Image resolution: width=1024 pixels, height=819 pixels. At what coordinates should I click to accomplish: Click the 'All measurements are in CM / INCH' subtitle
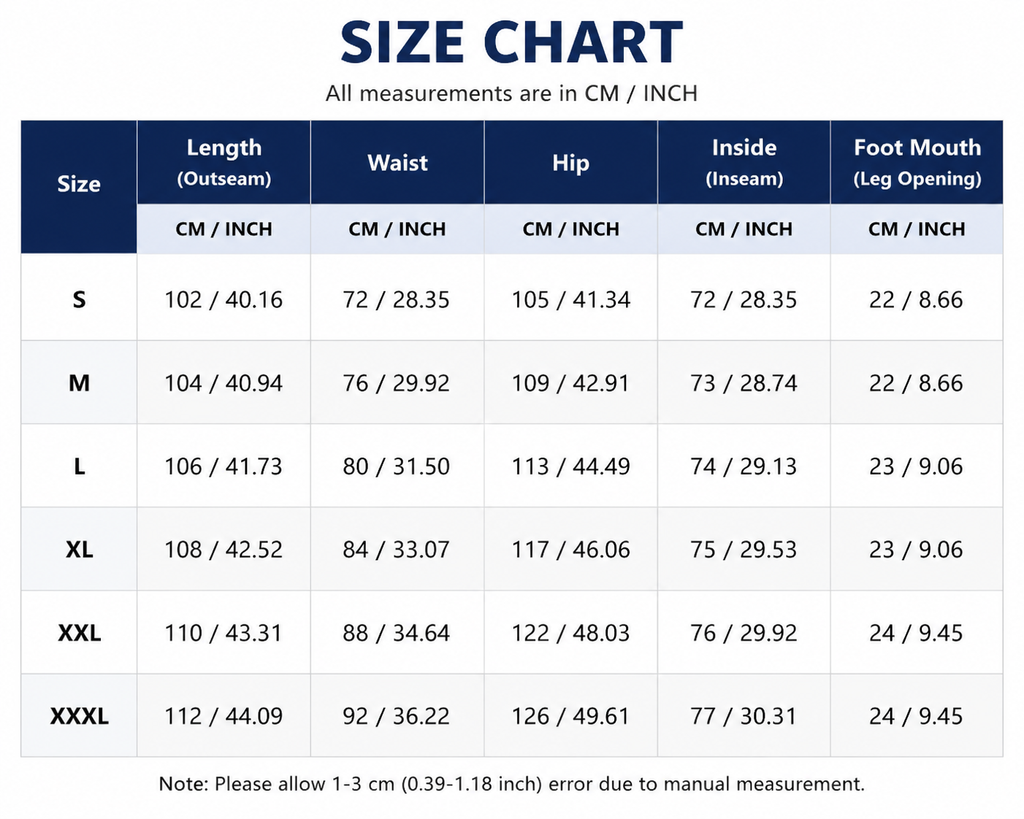(x=511, y=93)
